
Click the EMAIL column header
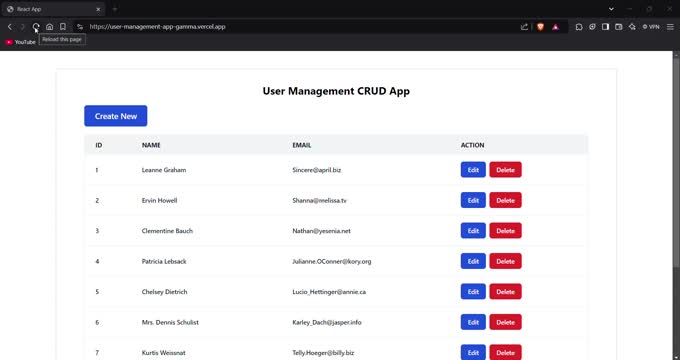pos(301,145)
